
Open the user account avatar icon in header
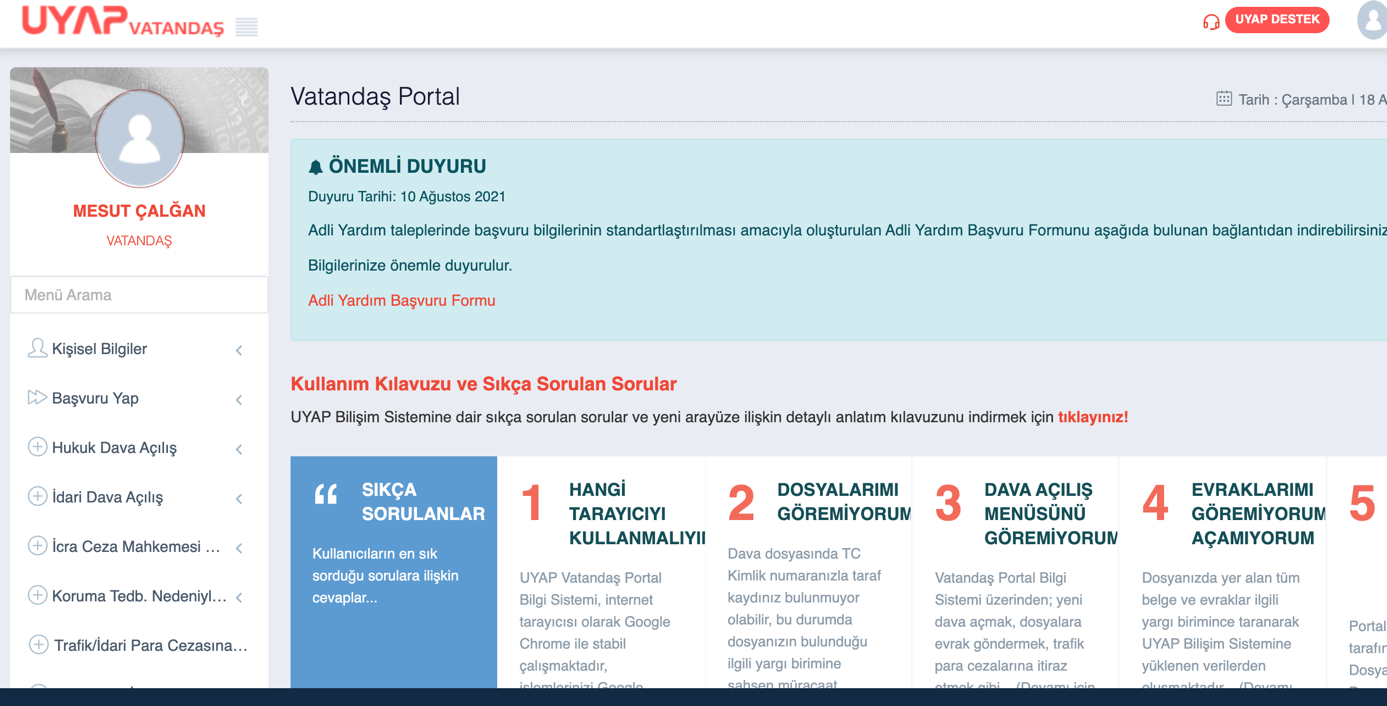click(1372, 20)
